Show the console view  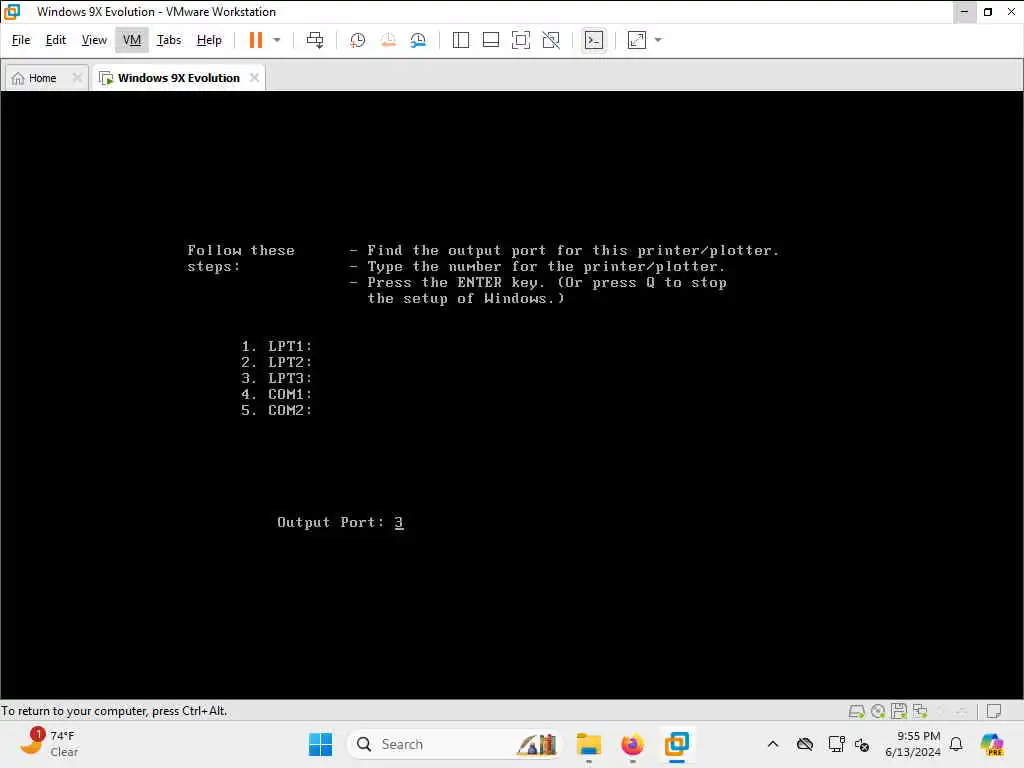pyautogui.click(x=594, y=40)
